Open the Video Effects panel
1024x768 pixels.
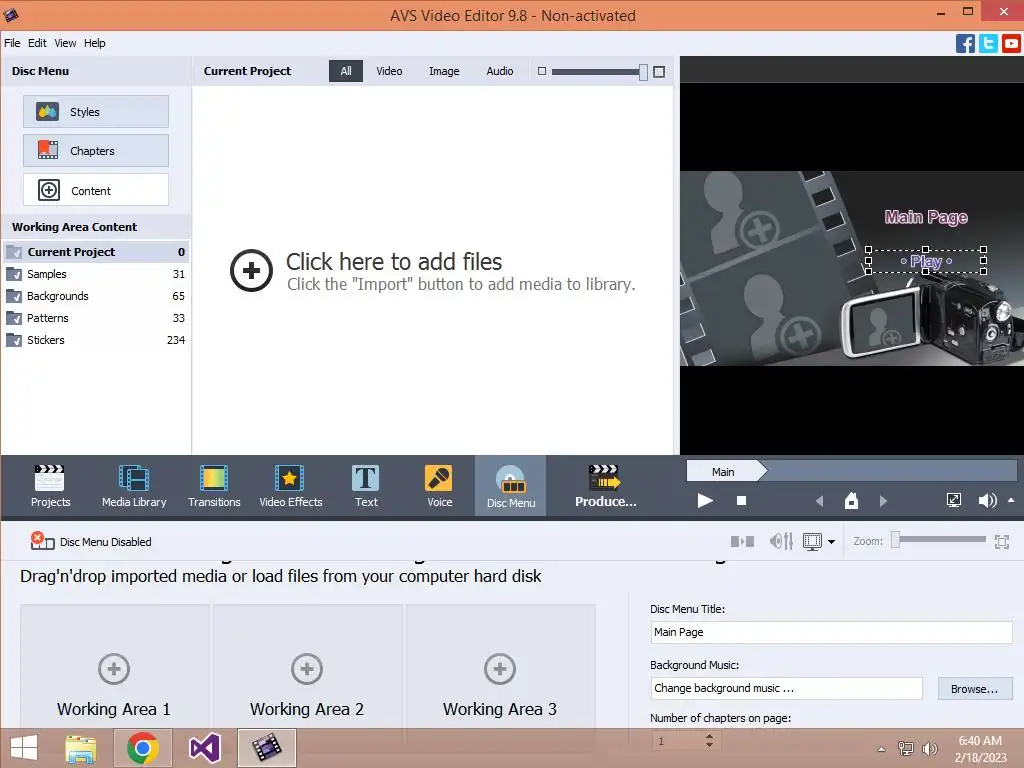coord(291,486)
